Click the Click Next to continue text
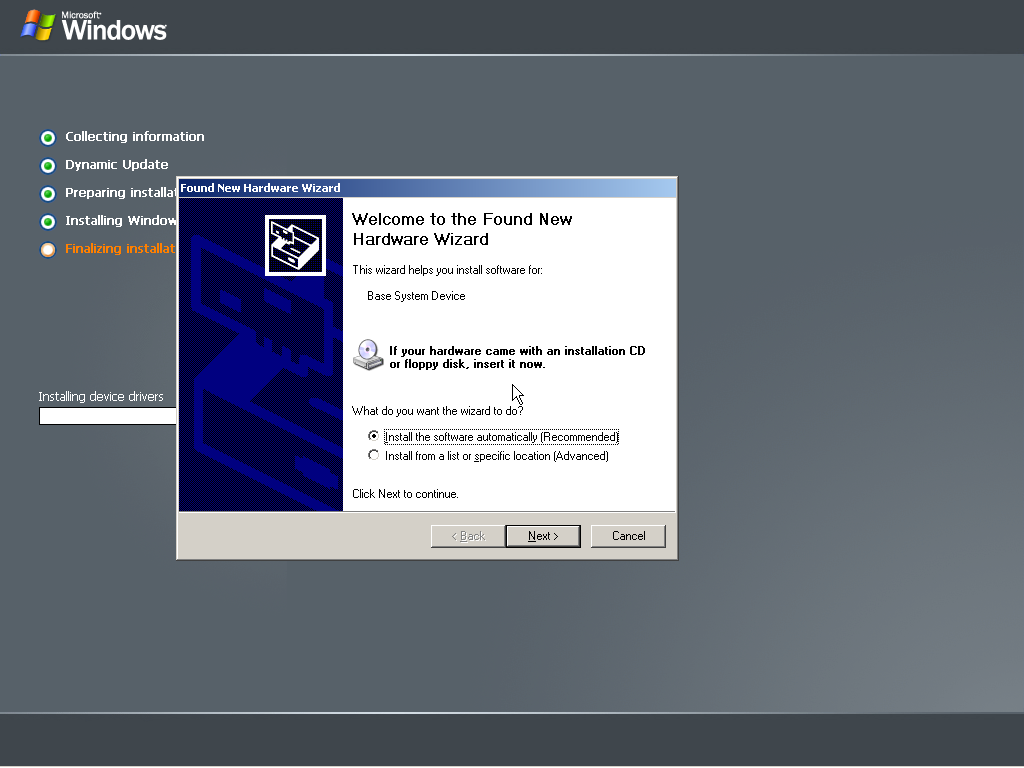 pos(405,494)
